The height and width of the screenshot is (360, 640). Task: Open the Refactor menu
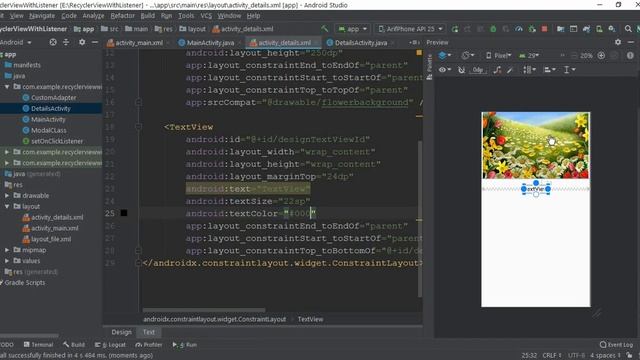tap(122, 16)
